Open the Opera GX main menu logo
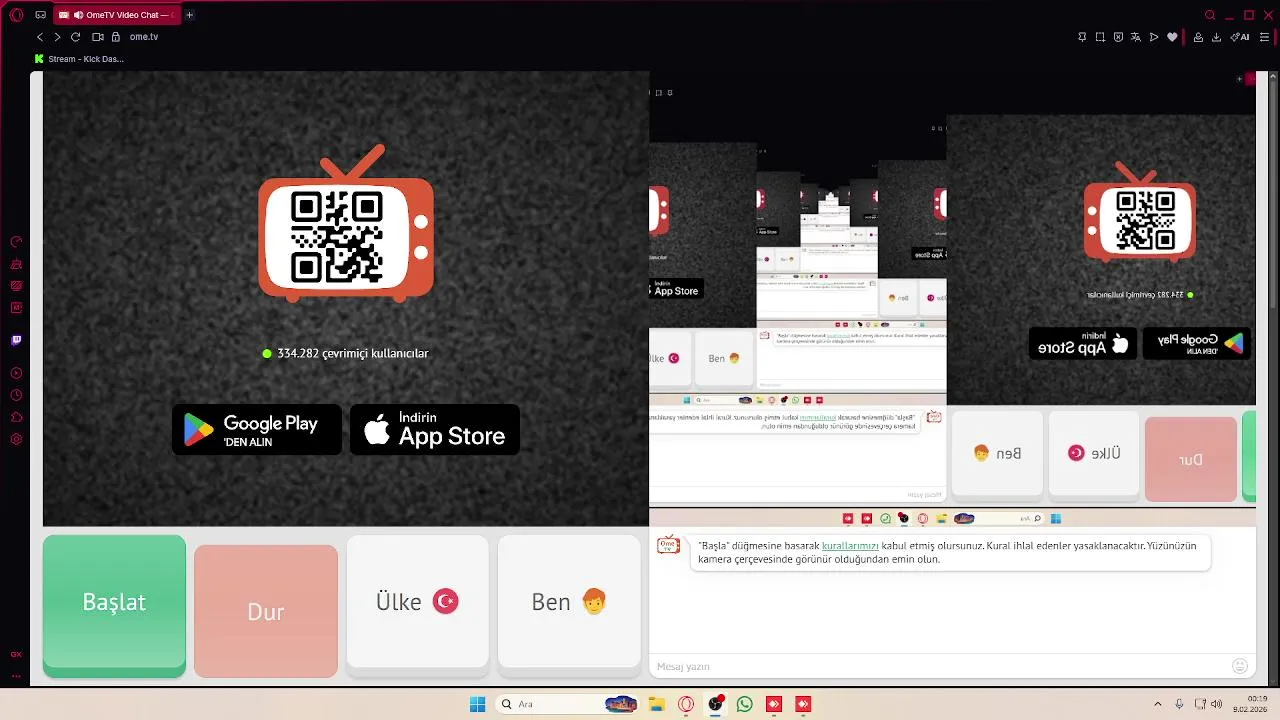 coord(16,15)
